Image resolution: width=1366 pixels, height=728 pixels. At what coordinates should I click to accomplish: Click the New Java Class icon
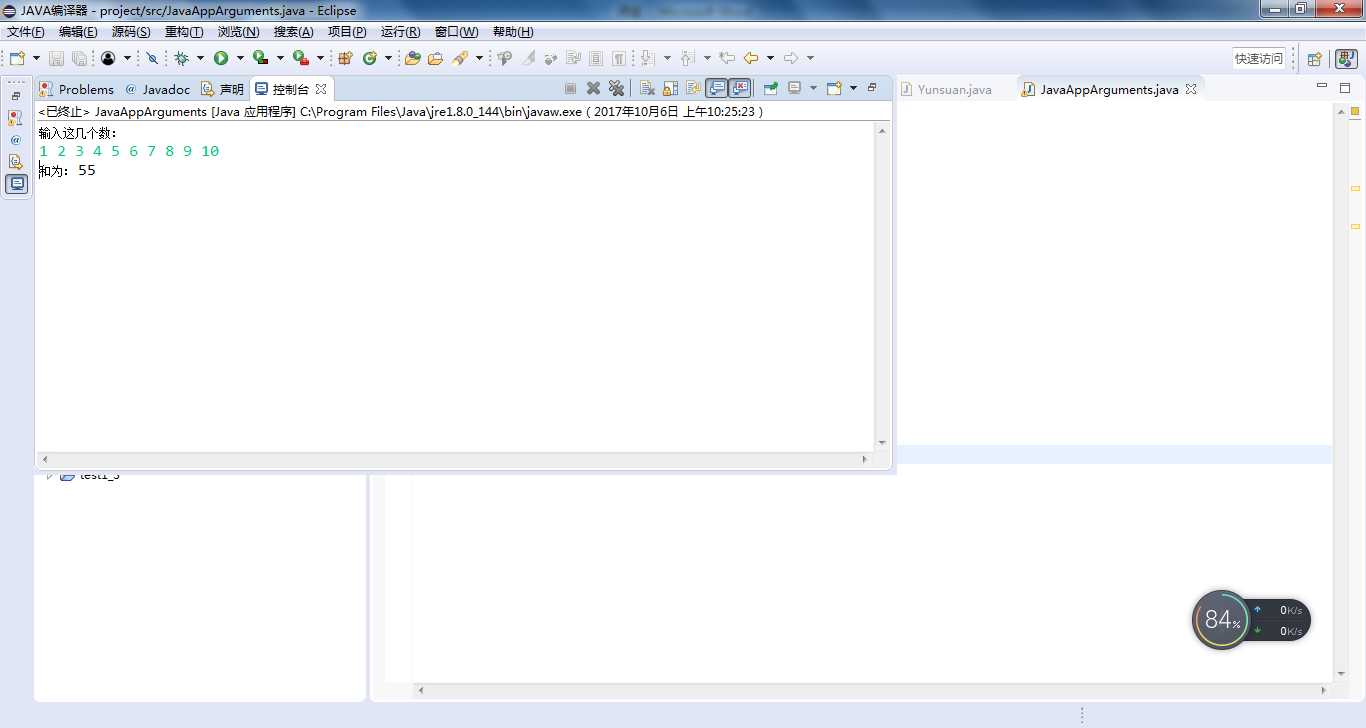[x=370, y=59]
